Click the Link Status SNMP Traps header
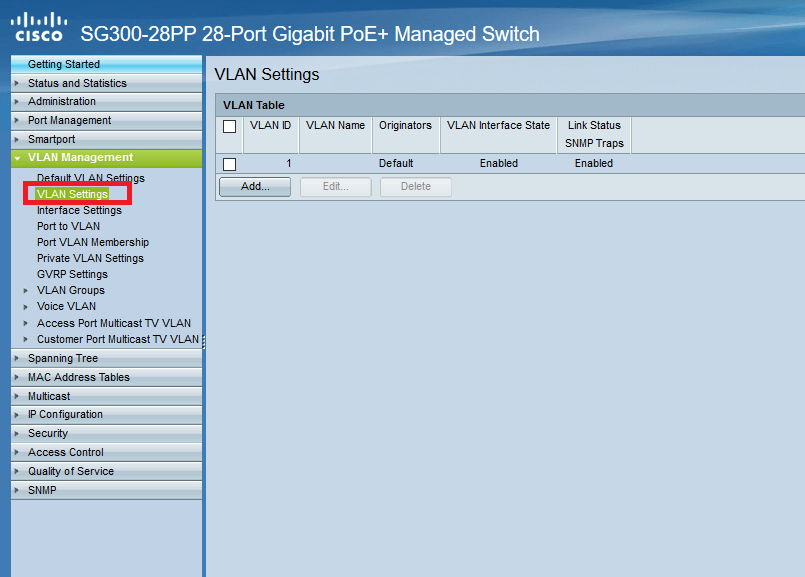Screen dimensions: 805x577 pos(595,134)
